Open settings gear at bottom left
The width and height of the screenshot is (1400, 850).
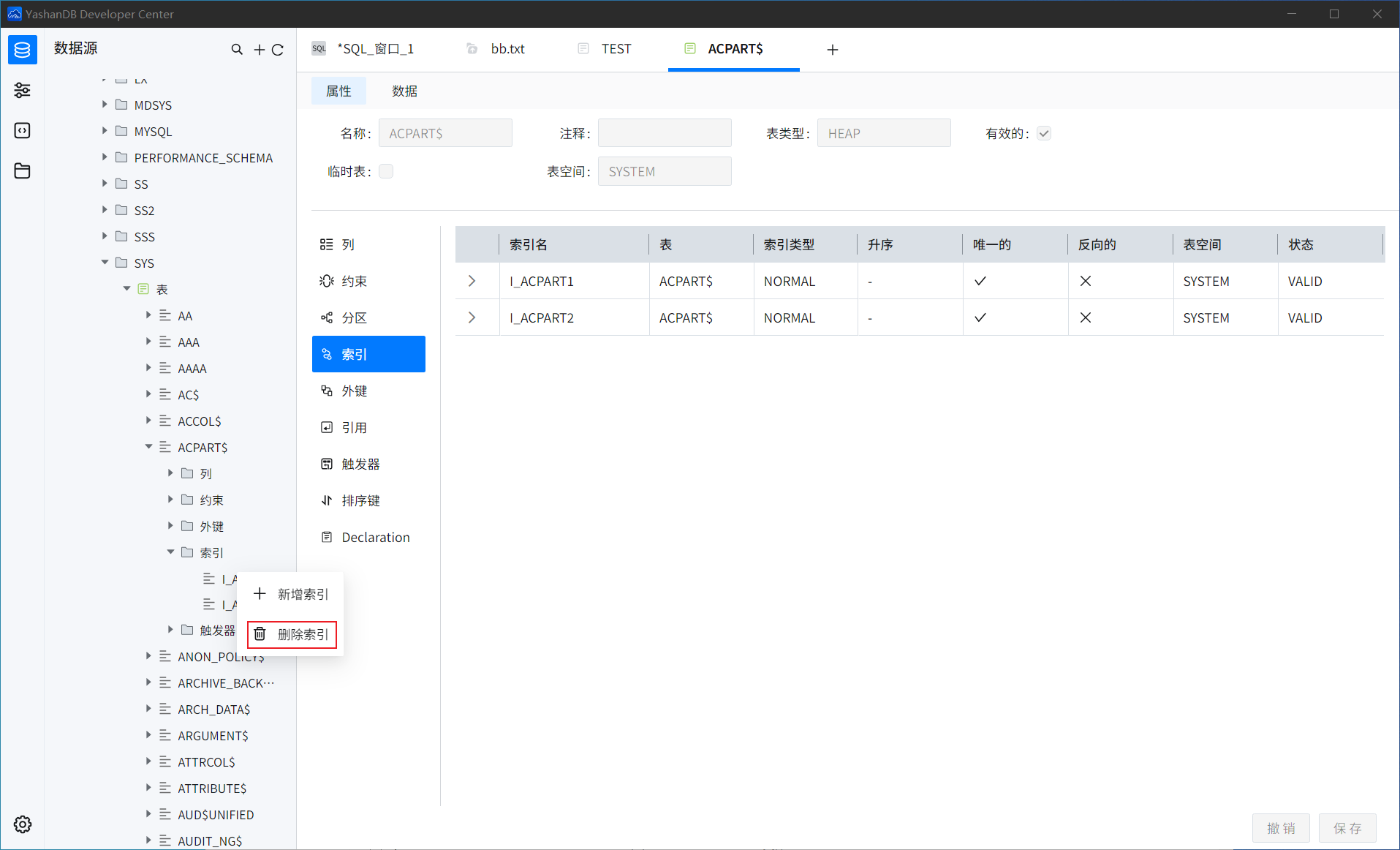tap(23, 824)
